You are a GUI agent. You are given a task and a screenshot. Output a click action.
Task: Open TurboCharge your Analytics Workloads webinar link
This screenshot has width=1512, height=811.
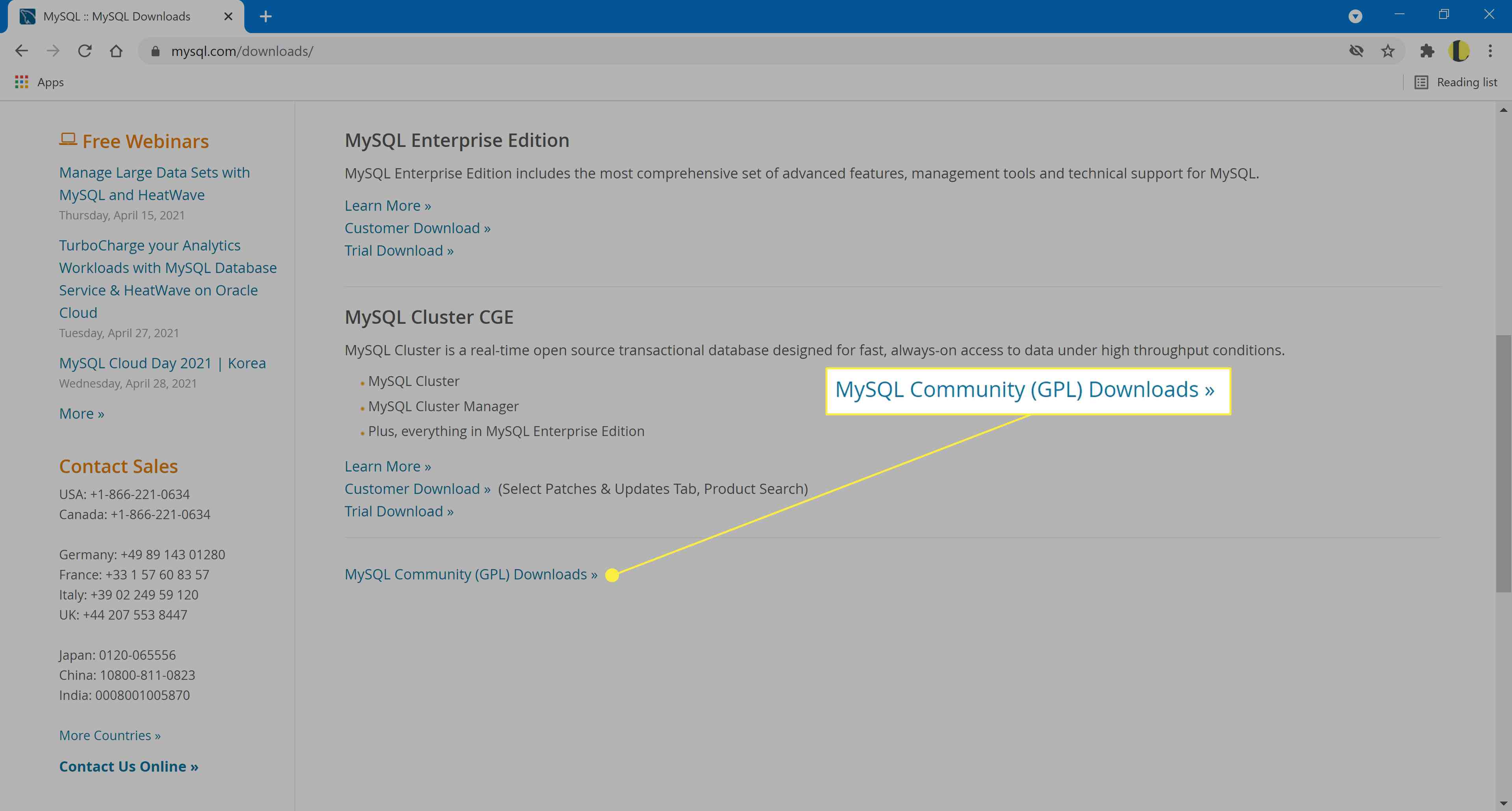(168, 279)
